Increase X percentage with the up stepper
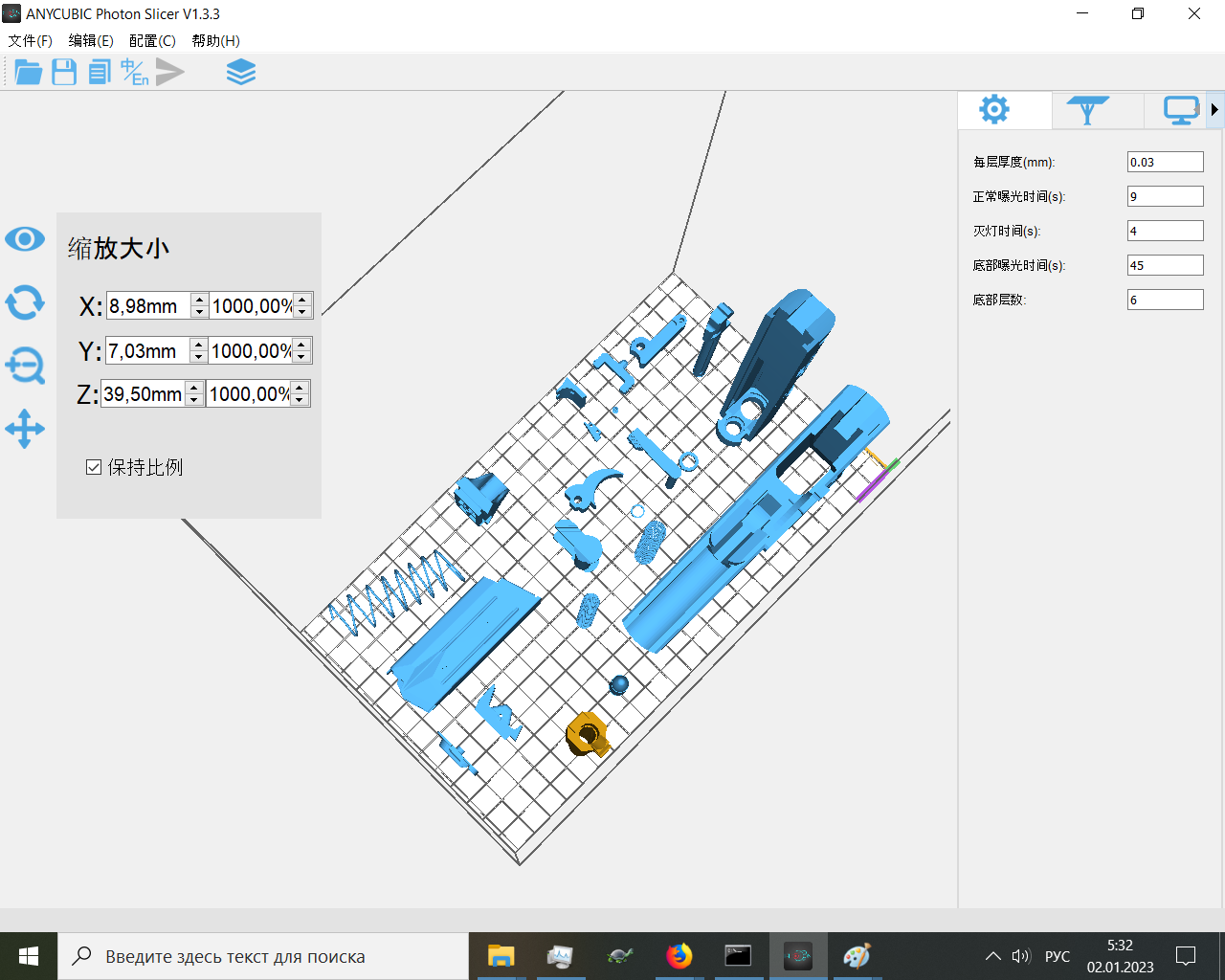The image size is (1225, 980). click(302, 300)
